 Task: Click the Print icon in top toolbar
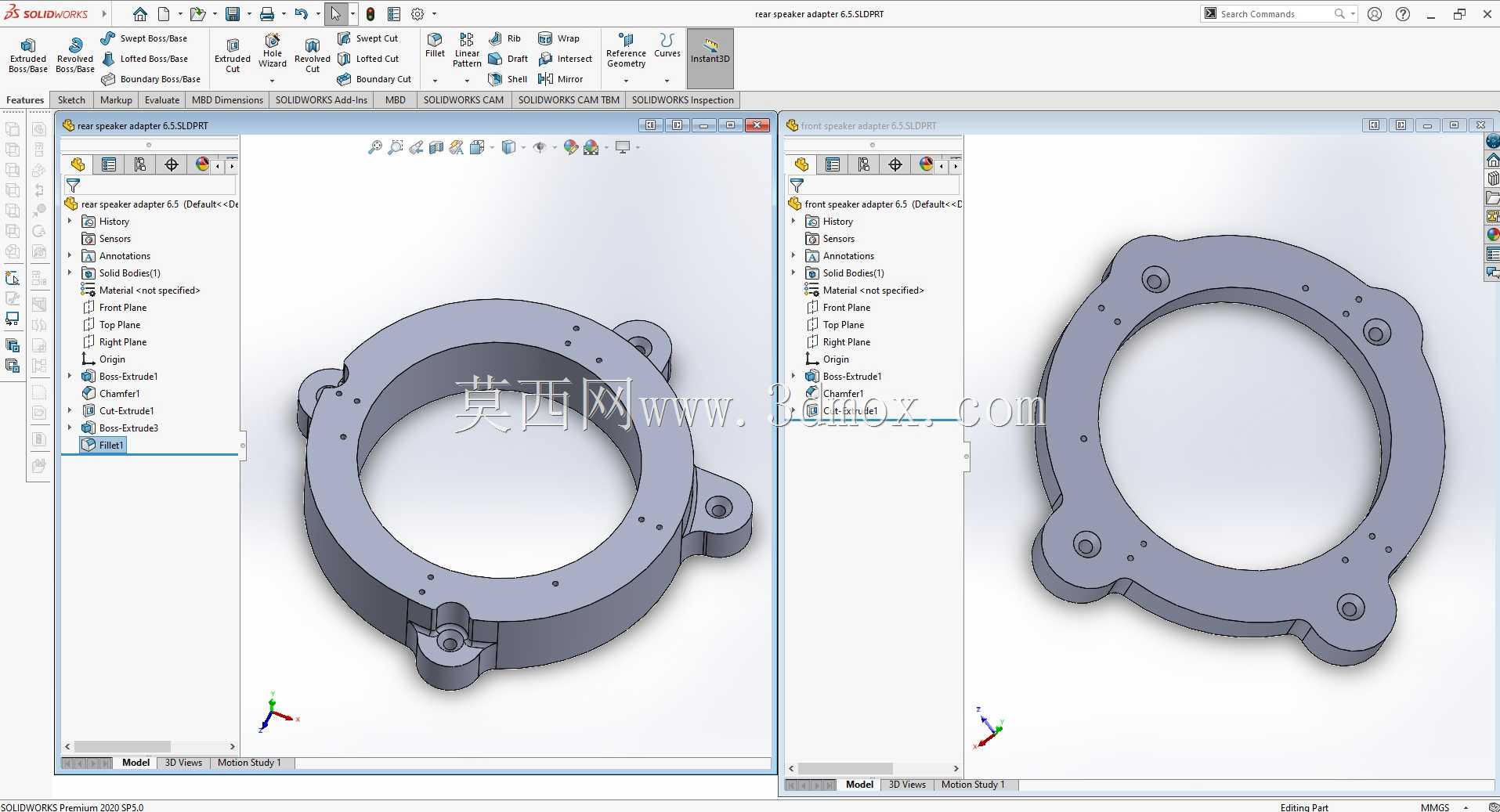point(267,14)
